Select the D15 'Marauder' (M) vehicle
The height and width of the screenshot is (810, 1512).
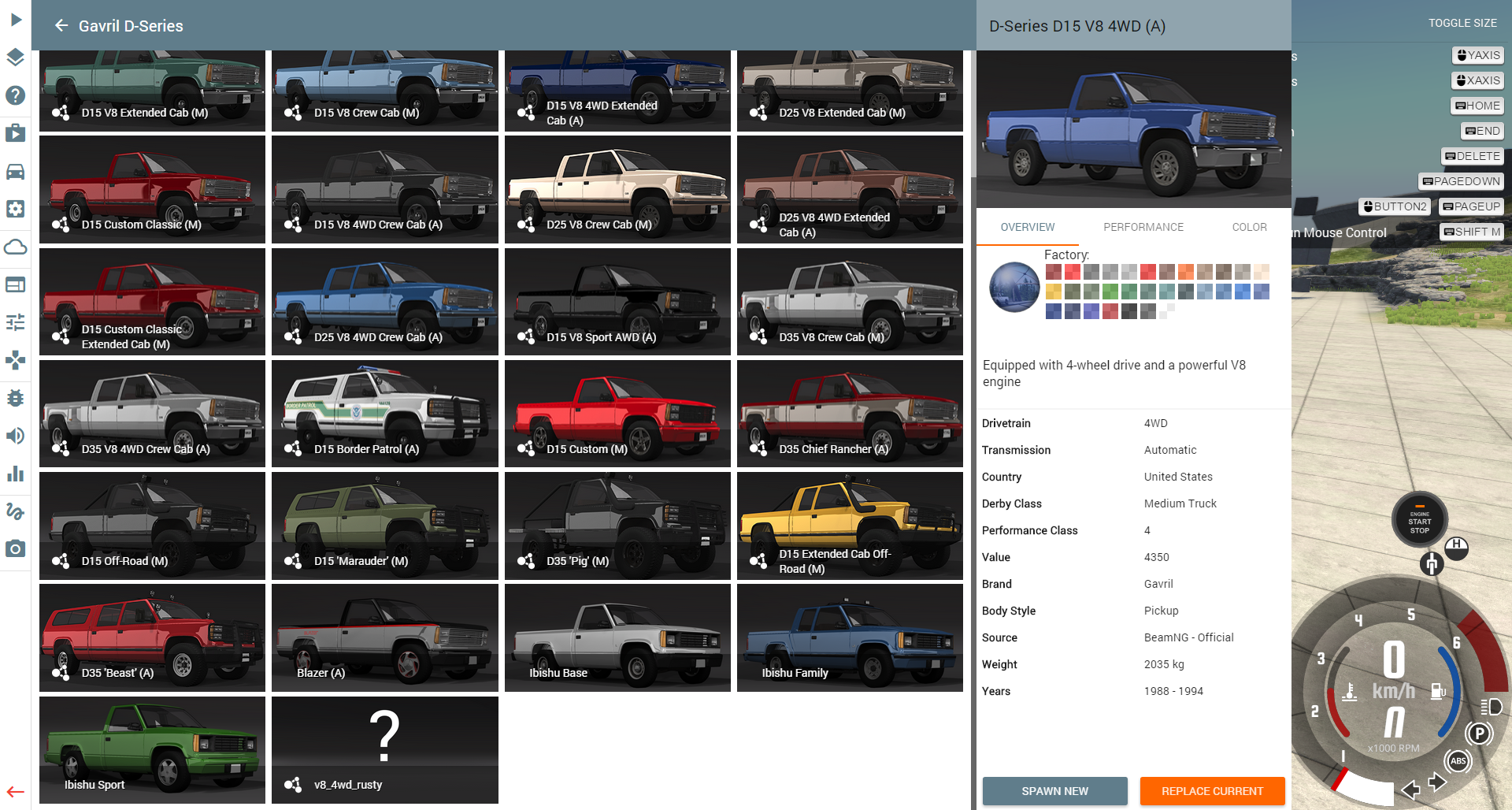pyautogui.click(x=385, y=526)
